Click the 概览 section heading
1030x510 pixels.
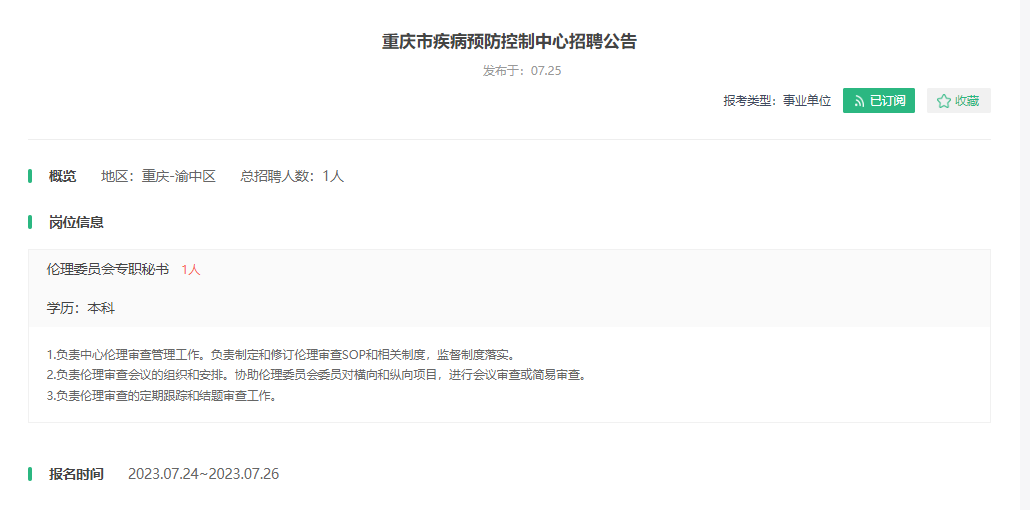(x=62, y=176)
